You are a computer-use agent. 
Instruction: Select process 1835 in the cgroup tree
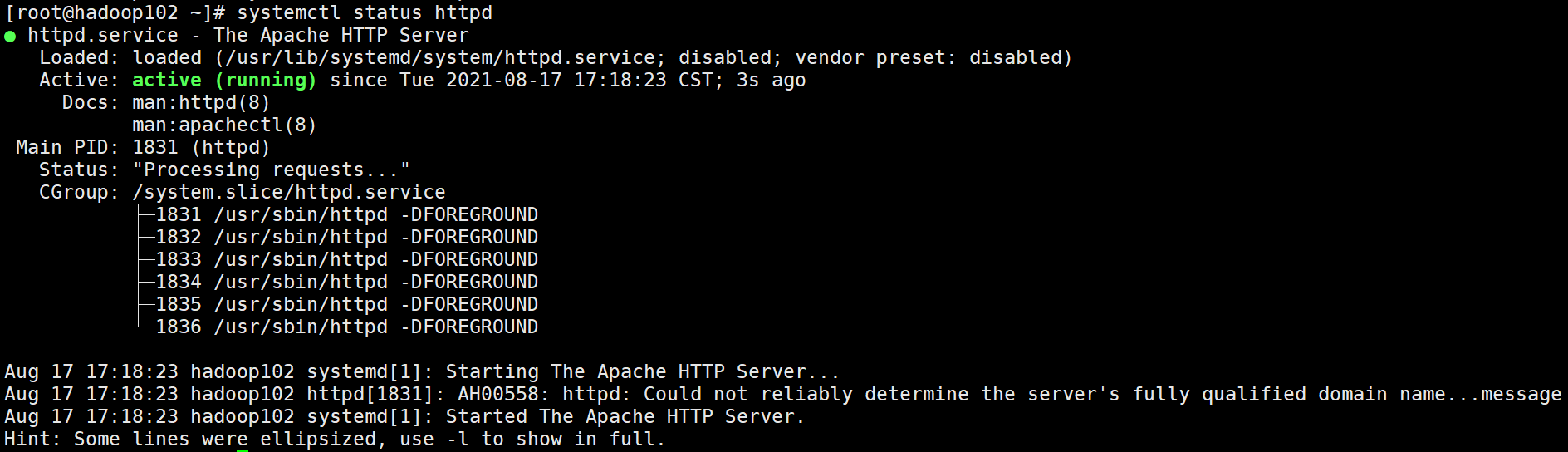click(346, 305)
